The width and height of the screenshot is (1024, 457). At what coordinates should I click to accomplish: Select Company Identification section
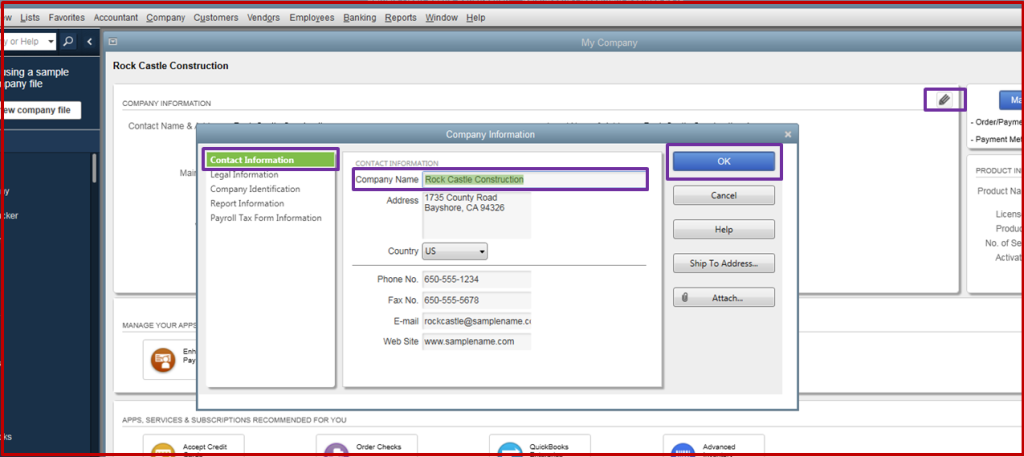point(255,189)
